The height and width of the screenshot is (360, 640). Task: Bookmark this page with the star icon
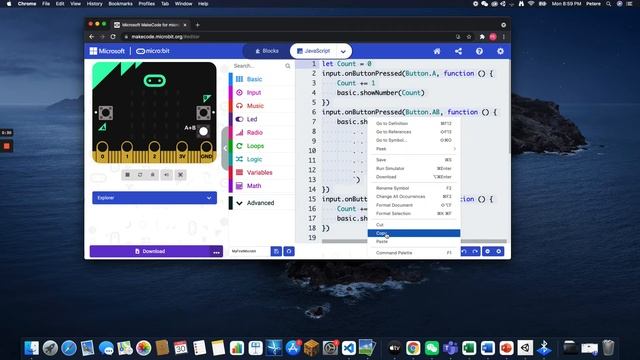469,37
